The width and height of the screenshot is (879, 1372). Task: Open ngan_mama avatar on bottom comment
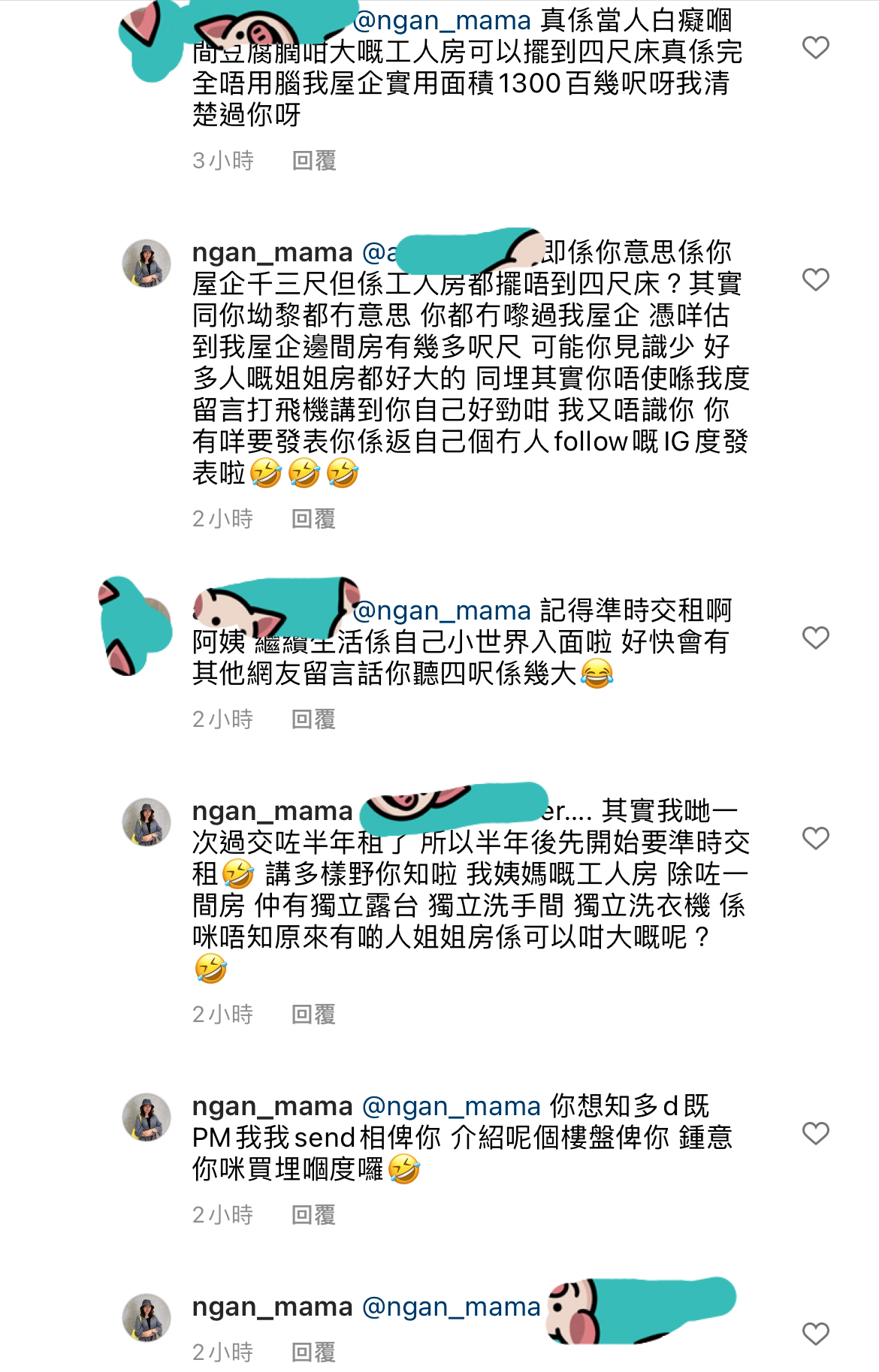click(x=147, y=1318)
